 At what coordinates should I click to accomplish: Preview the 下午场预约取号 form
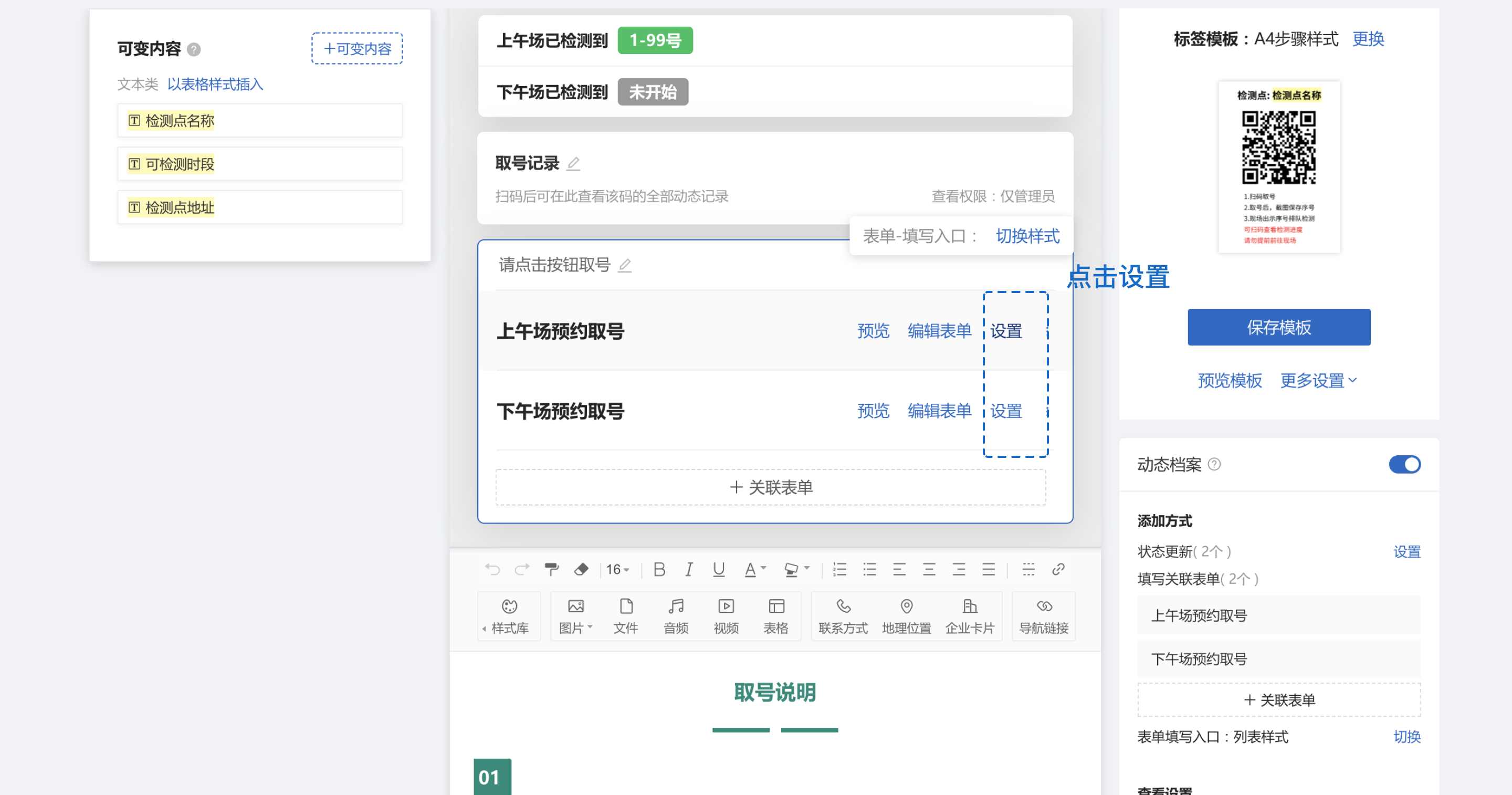874,411
